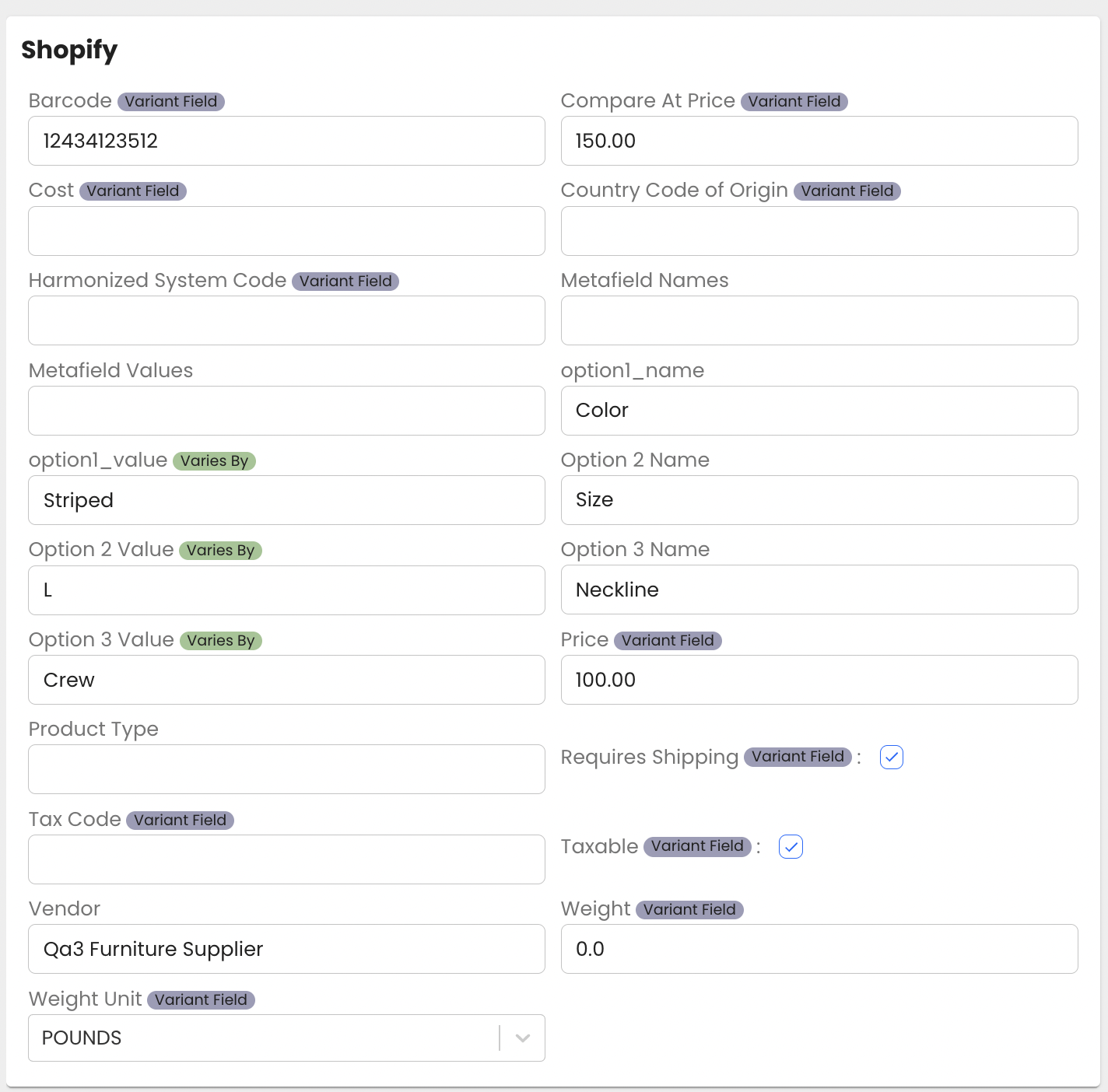The height and width of the screenshot is (1092, 1108).
Task: Toggle the Requires Shipping checkbox
Action: click(x=892, y=757)
